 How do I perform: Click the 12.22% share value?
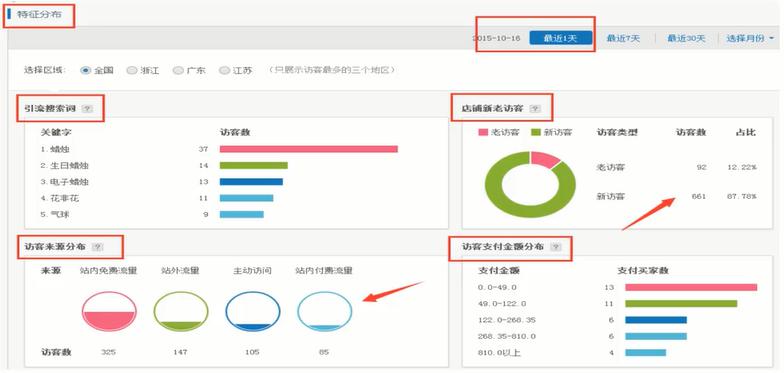(x=742, y=168)
